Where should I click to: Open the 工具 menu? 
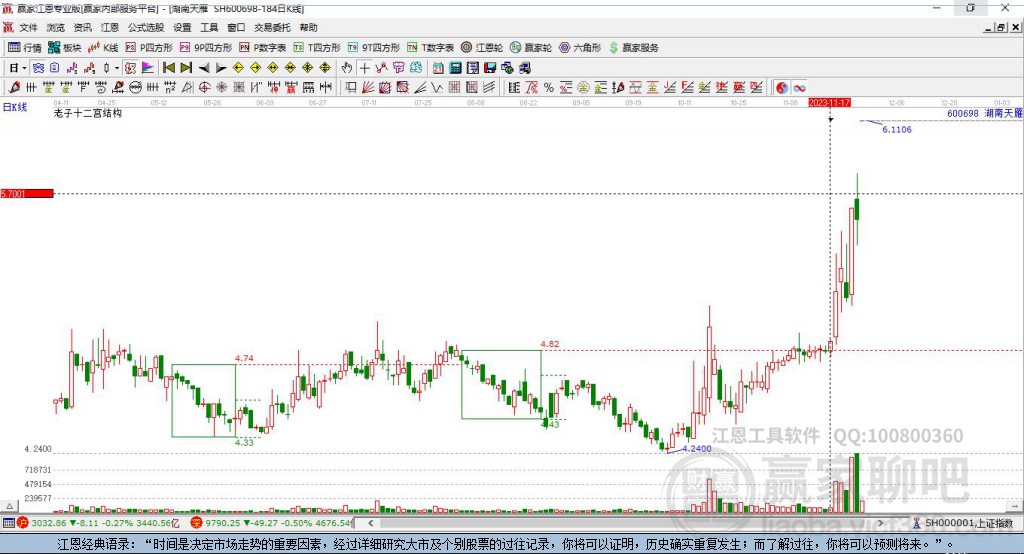[209, 27]
